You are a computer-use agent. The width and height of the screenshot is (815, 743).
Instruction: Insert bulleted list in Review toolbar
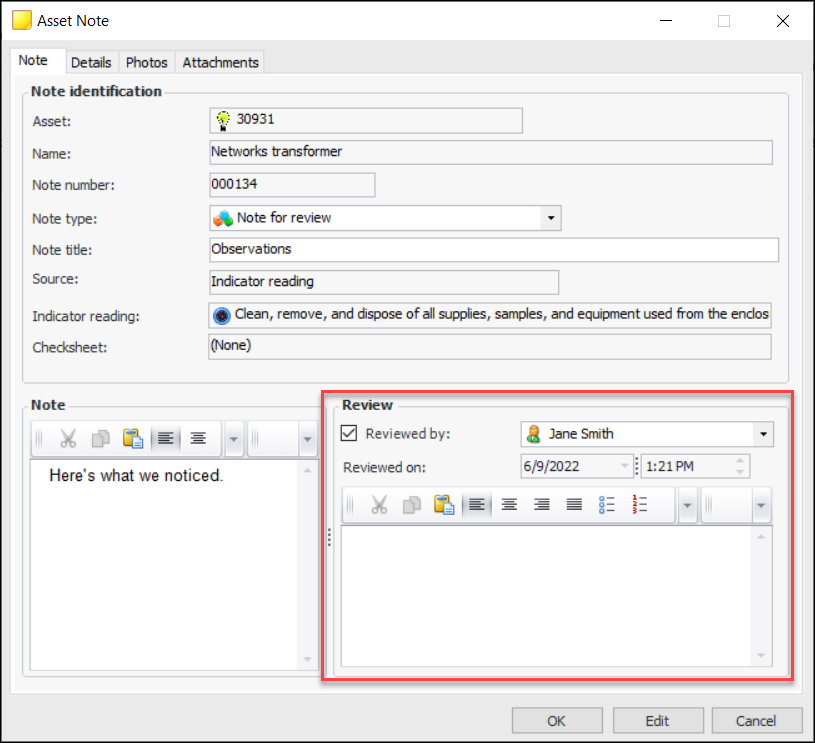pos(606,505)
